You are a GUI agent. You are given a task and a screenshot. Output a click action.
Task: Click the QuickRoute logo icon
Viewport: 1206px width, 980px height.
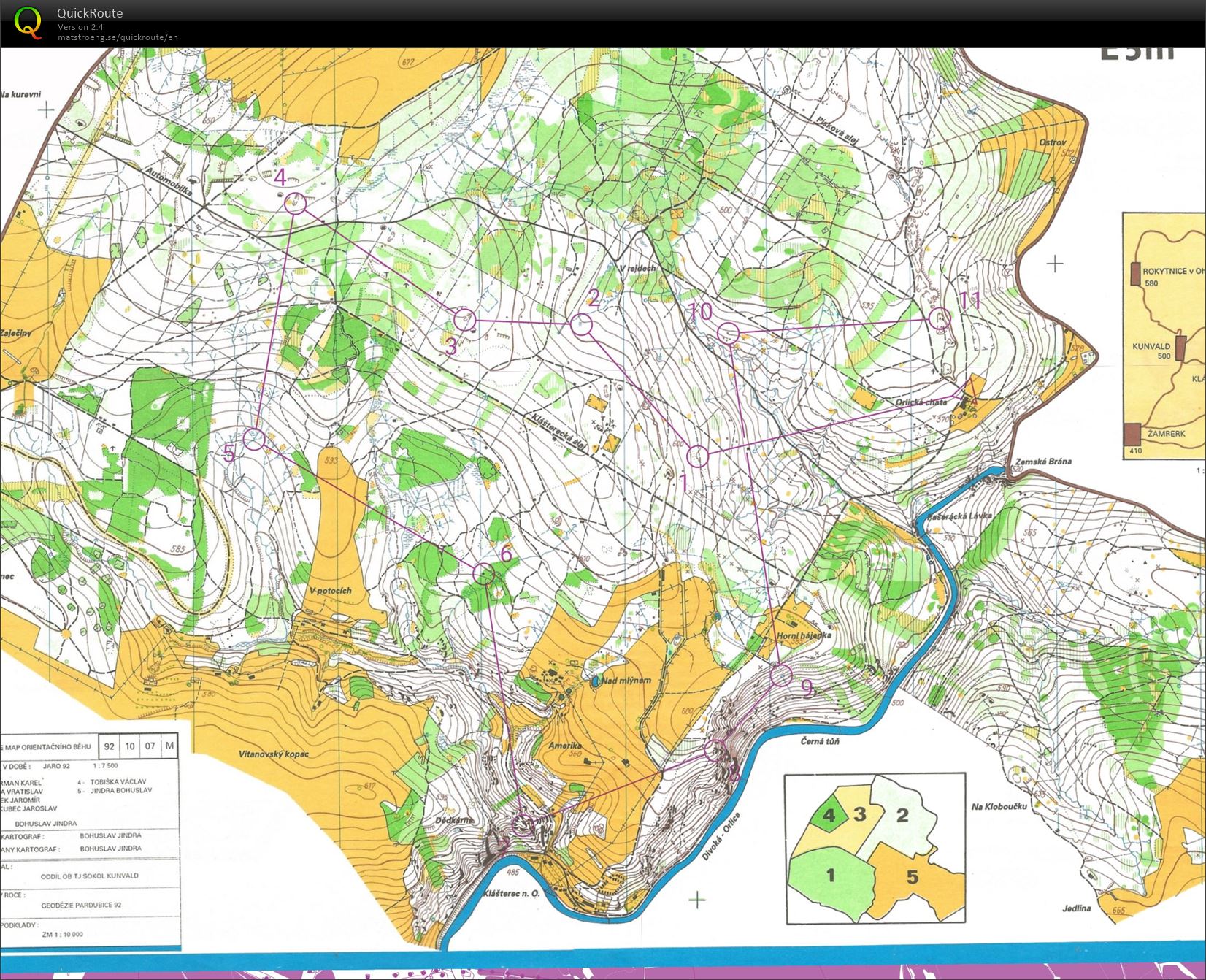(x=28, y=21)
